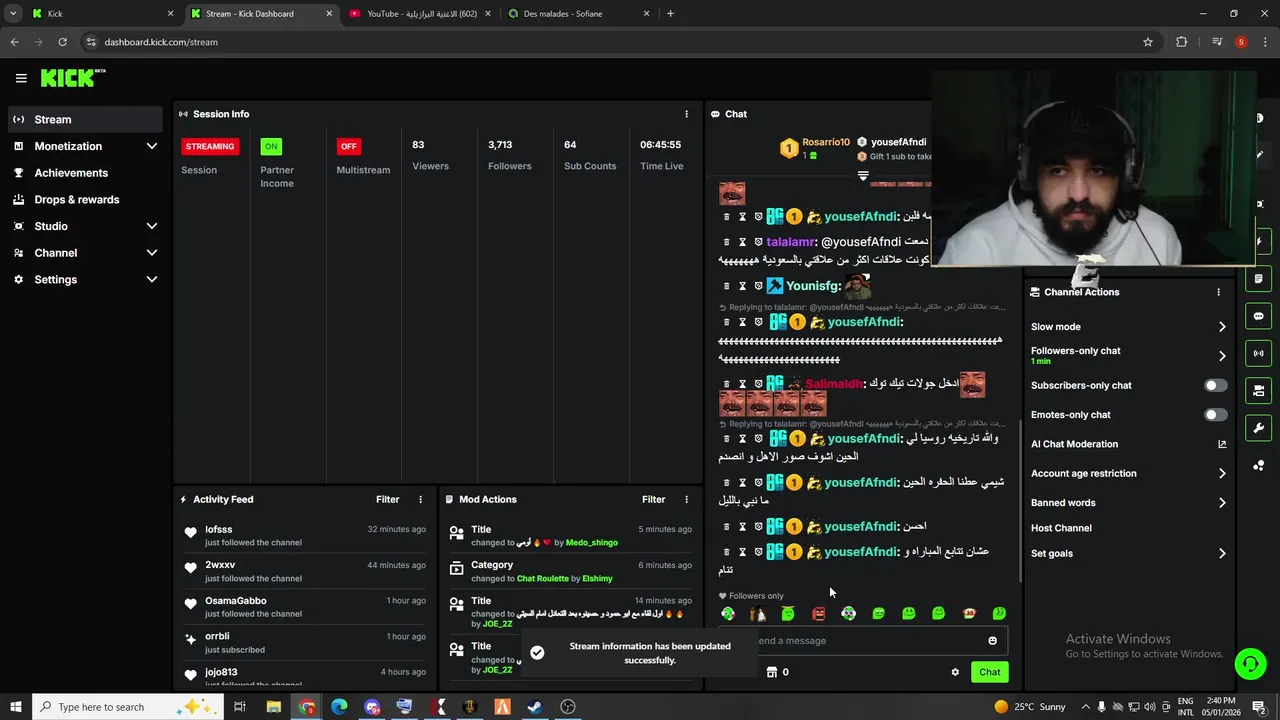Switch to the Kick browser tab
Image resolution: width=1280 pixels, height=720 pixels.
point(102,14)
